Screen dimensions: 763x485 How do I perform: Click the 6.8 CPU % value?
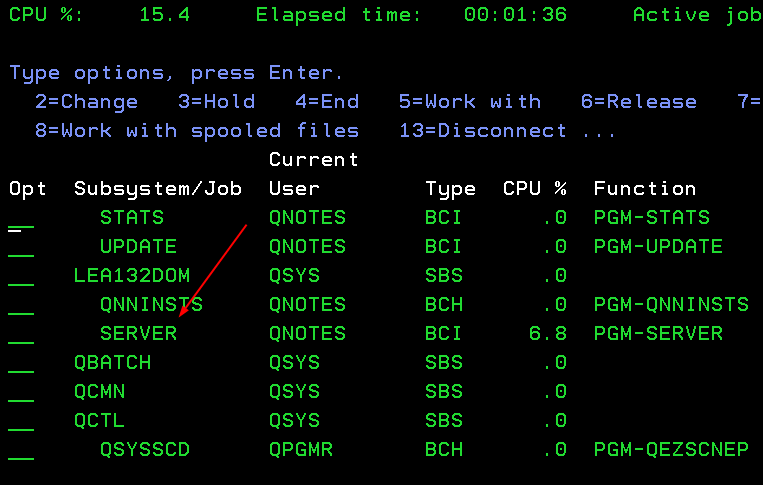coord(548,334)
